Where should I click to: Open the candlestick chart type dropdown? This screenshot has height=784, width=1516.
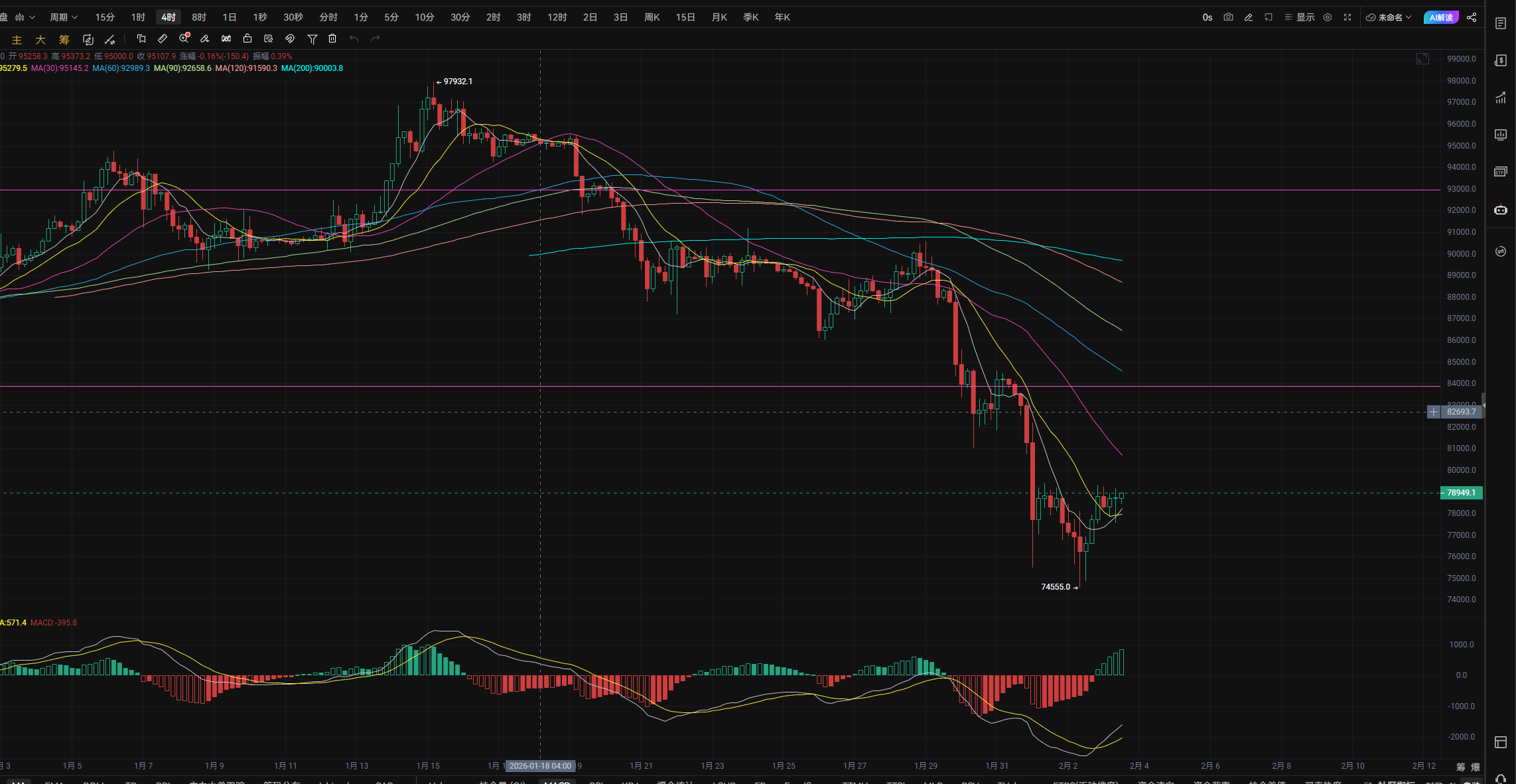pyautogui.click(x=25, y=17)
